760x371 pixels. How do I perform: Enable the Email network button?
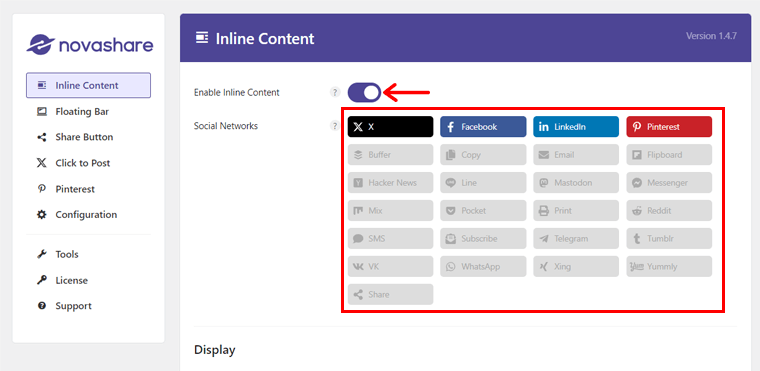pyautogui.click(x=576, y=155)
